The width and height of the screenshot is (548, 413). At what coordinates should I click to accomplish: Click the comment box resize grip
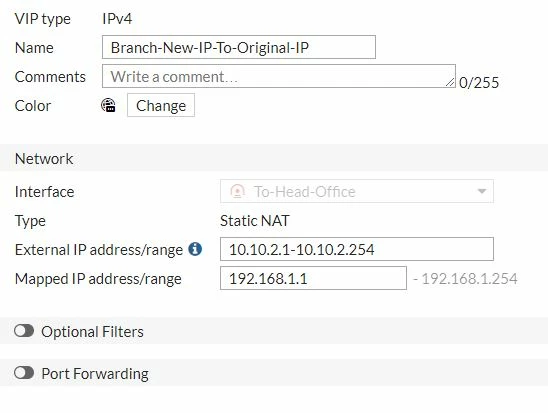pos(450,82)
